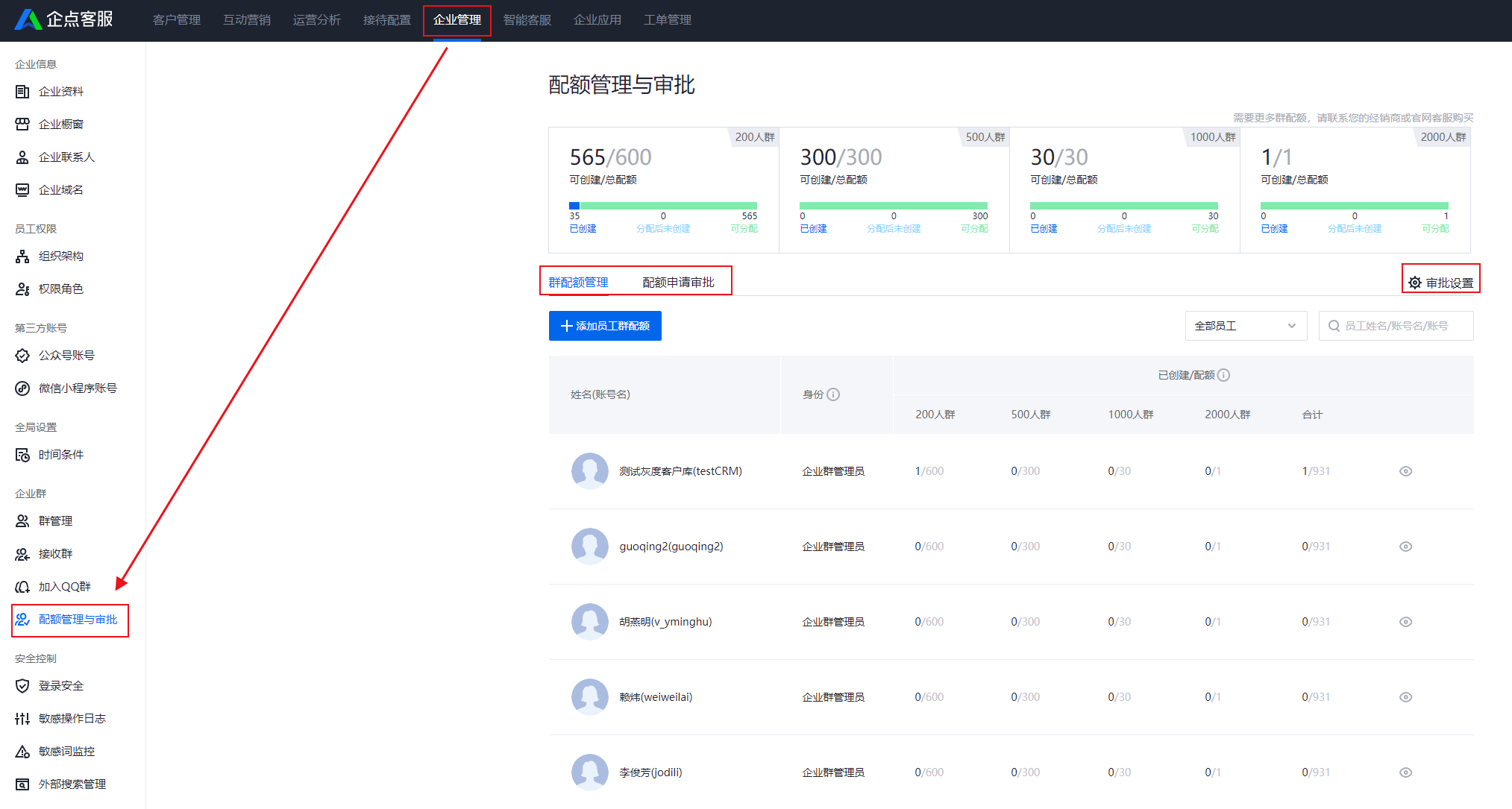The image size is (1512, 809).
Task: Click 添加员工群配额 button
Action: tap(605, 326)
